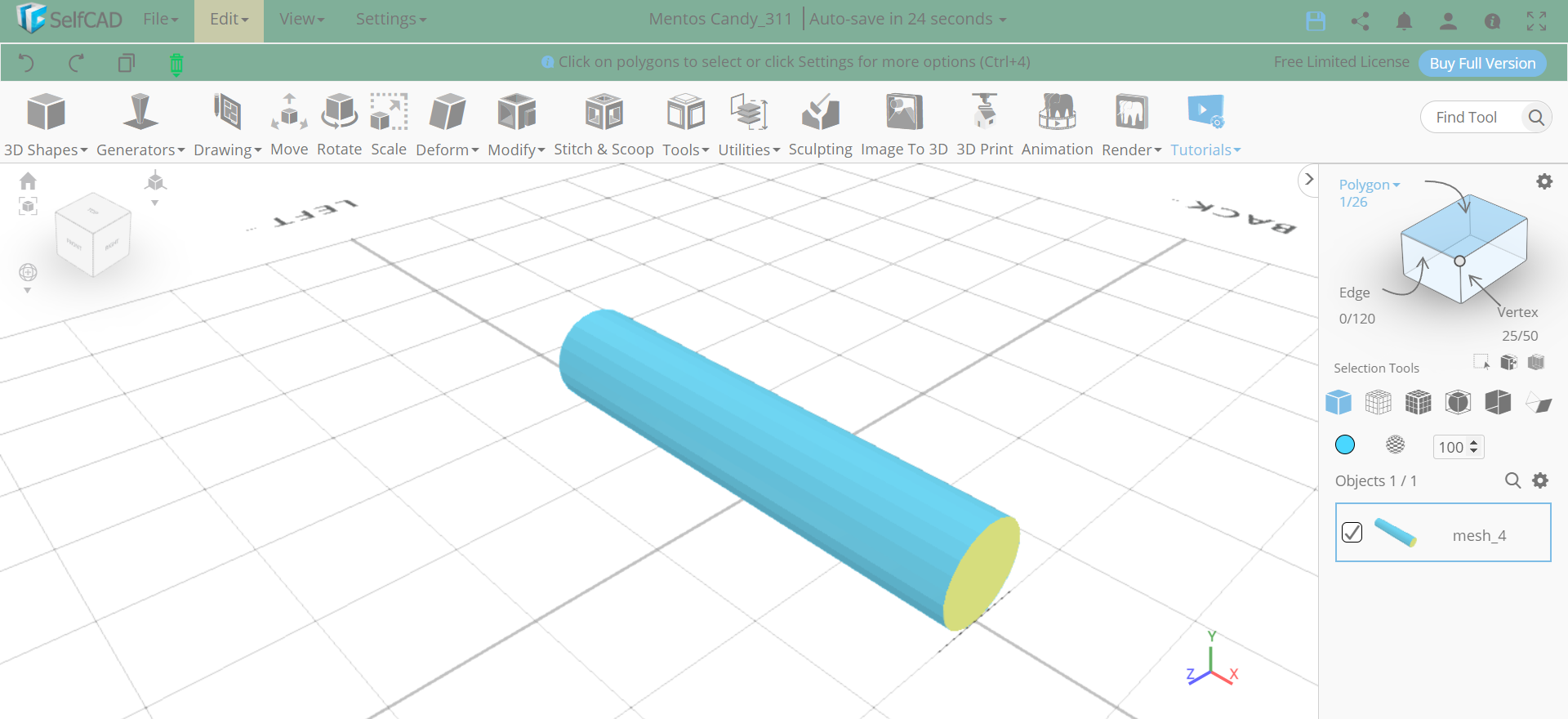Screen dimensions: 1568x719
Task: Click the Redo arrow
Action: (x=76, y=63)
